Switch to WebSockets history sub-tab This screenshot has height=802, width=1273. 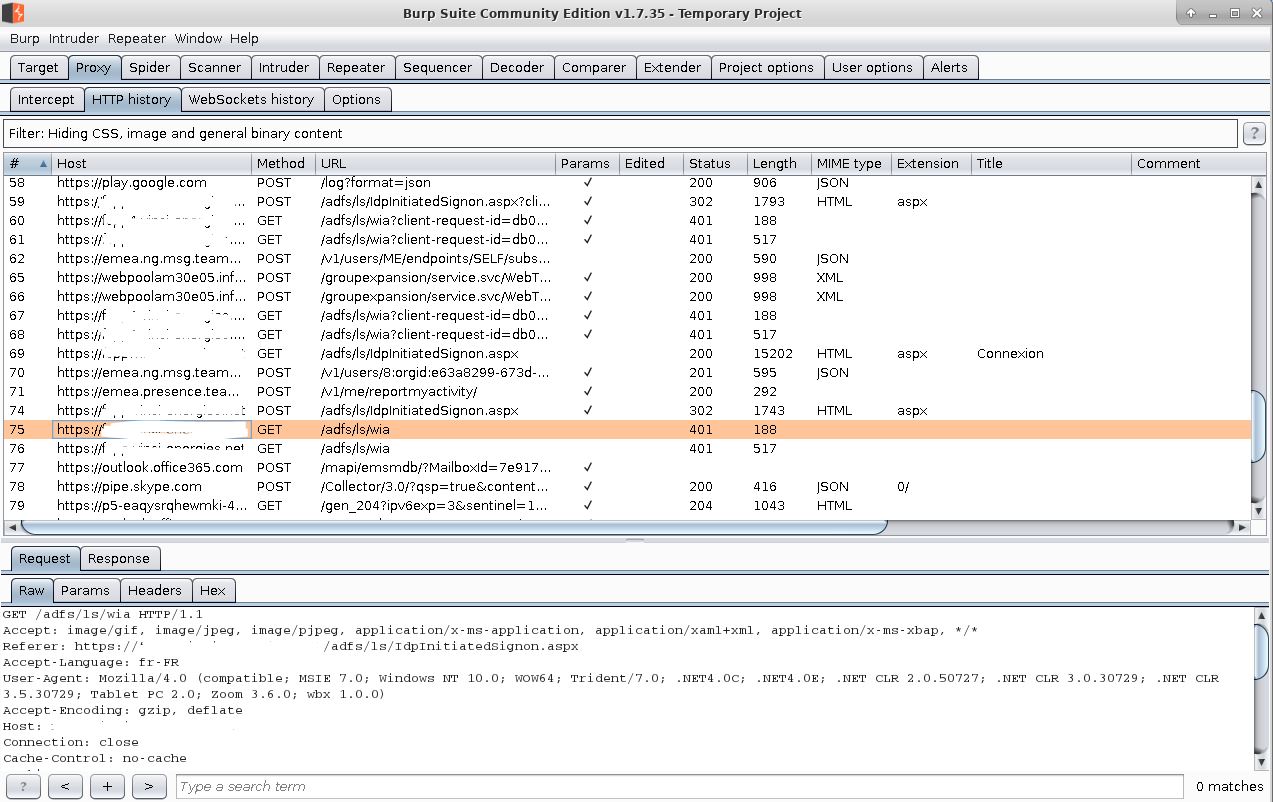pyautogui.click(x=251, y=99)
